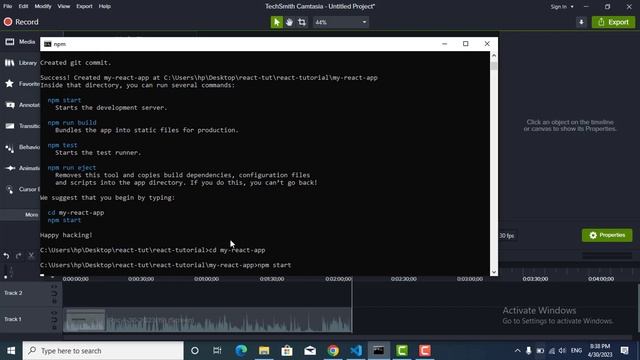640x360 pixels.
Task: Click timeline ruler at 0:03:00;00
Action: pos(469,279)
